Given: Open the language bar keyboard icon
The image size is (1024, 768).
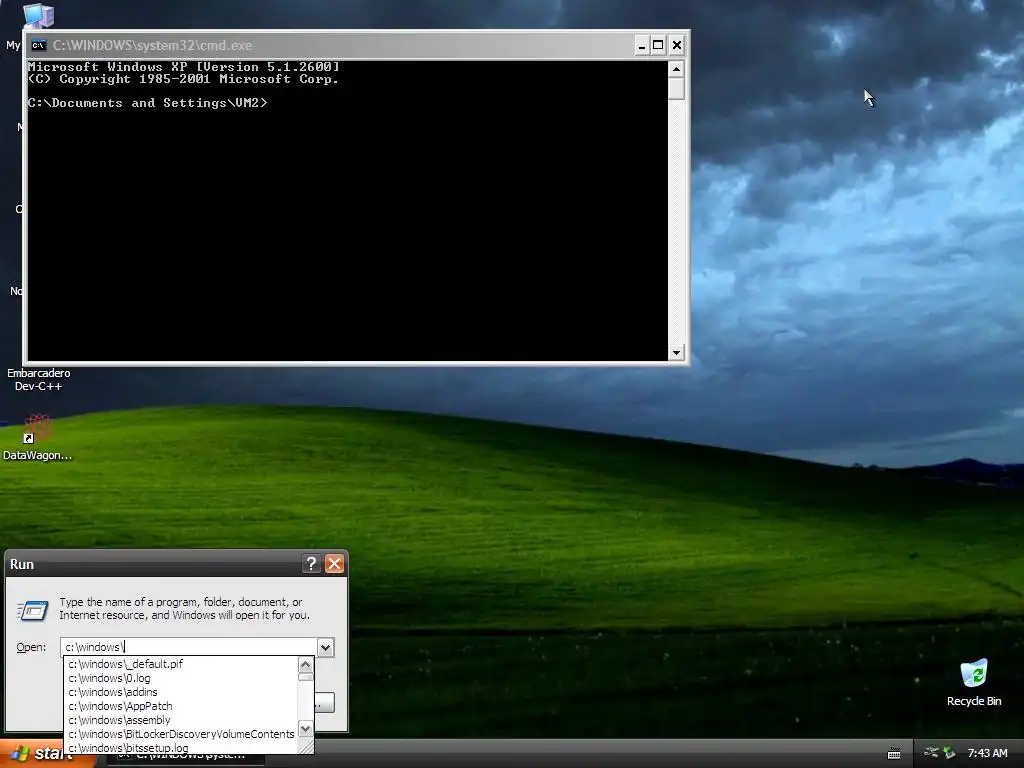Looking at the screenshot, I should click(894, 754).
